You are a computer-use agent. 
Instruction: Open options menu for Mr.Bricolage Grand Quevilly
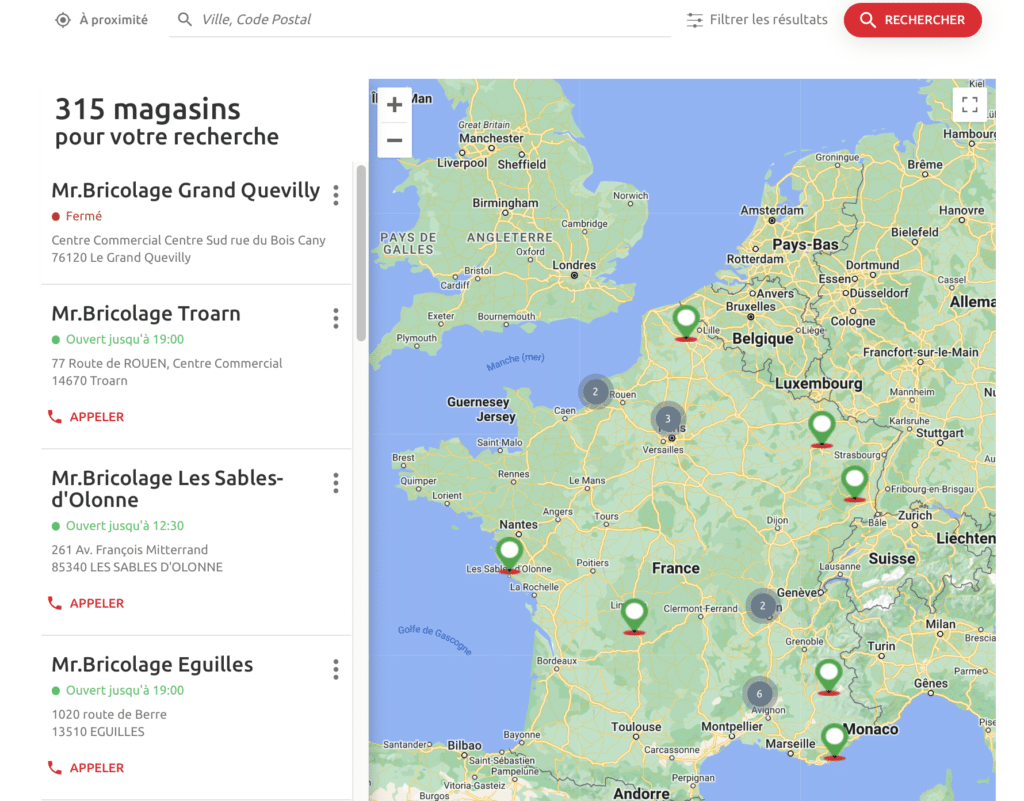tap(336, 195)
